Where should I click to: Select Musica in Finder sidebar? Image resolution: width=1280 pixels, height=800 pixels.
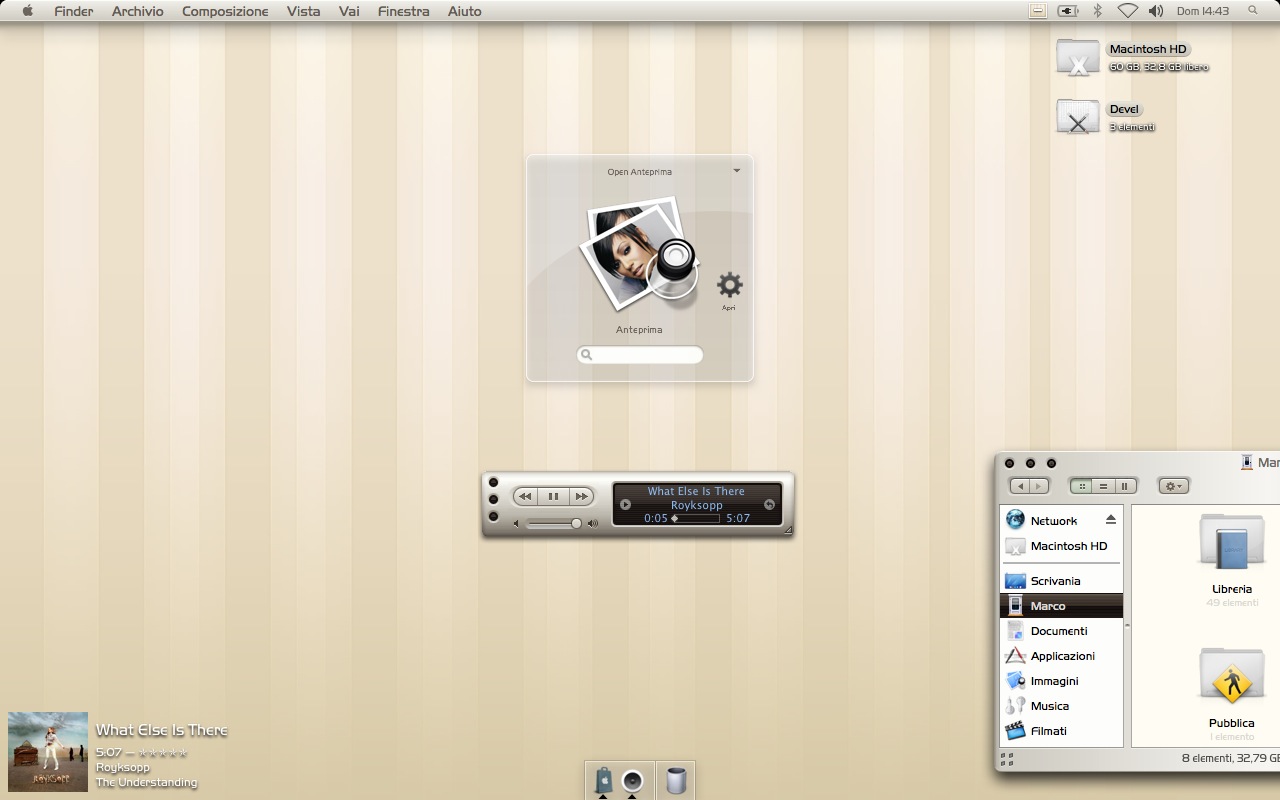[x=1061, y=706]
